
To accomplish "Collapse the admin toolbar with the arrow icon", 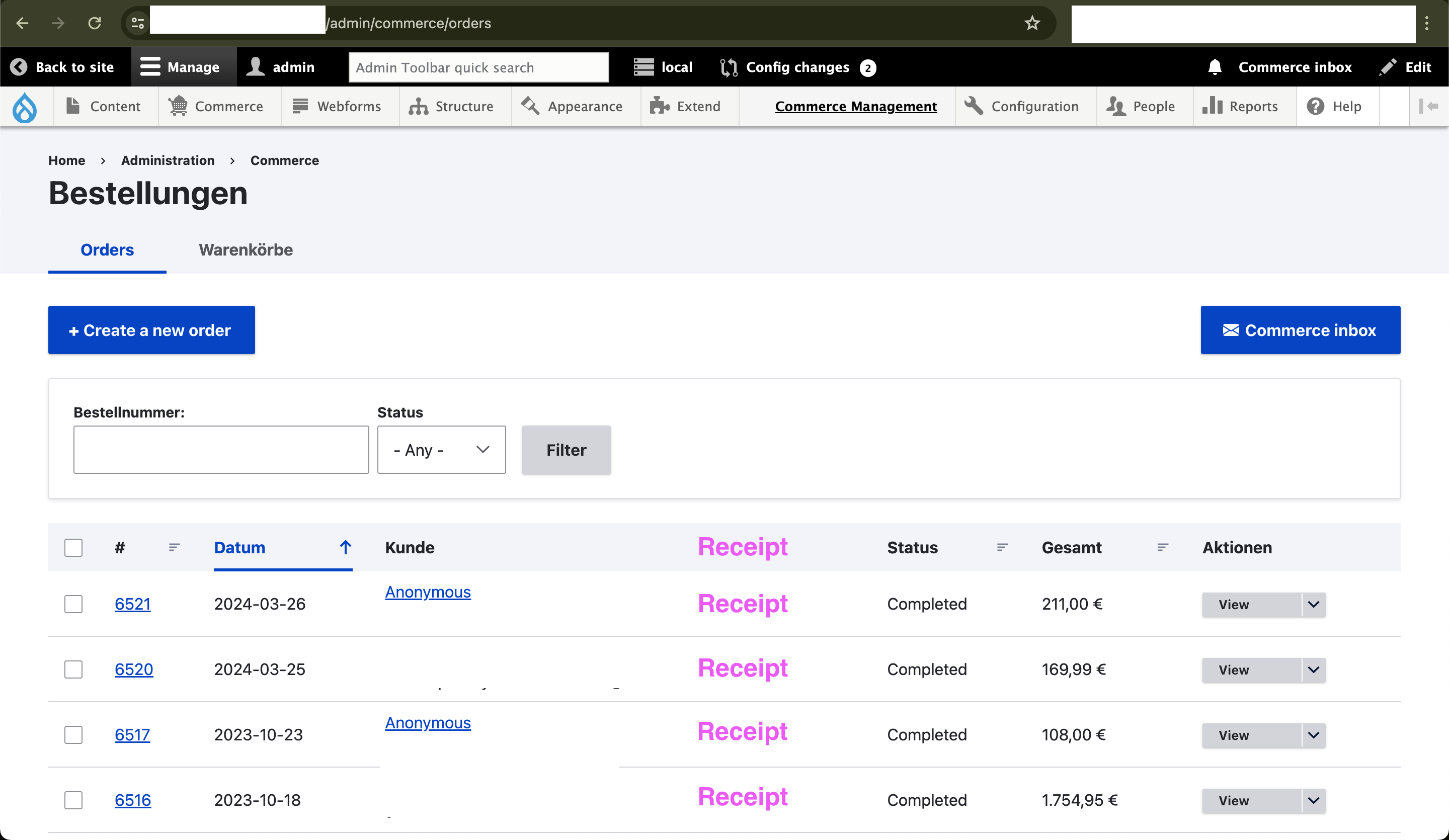I will [x=1429, y=106].
